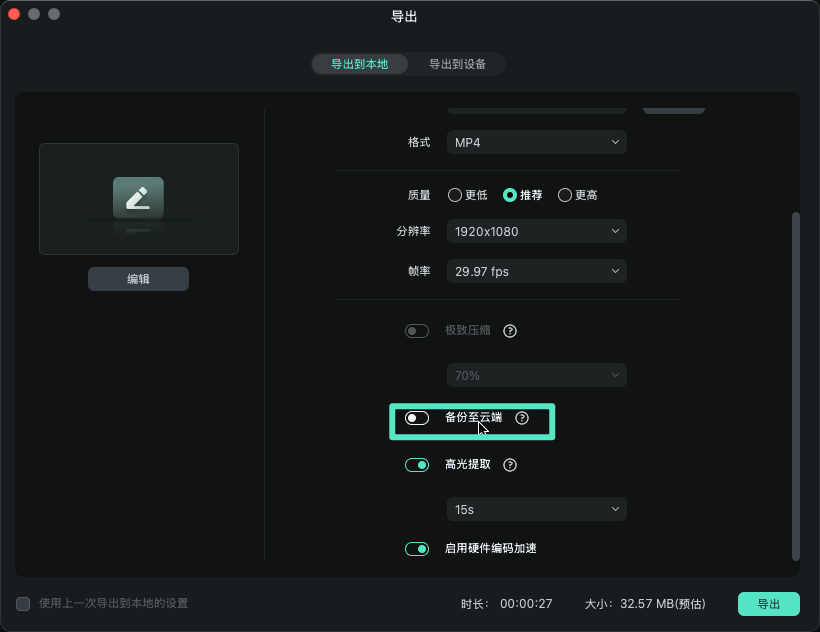The image size is (820, 632).
Task: Open the 70% compression level dropdown
Action: [536, 373]
